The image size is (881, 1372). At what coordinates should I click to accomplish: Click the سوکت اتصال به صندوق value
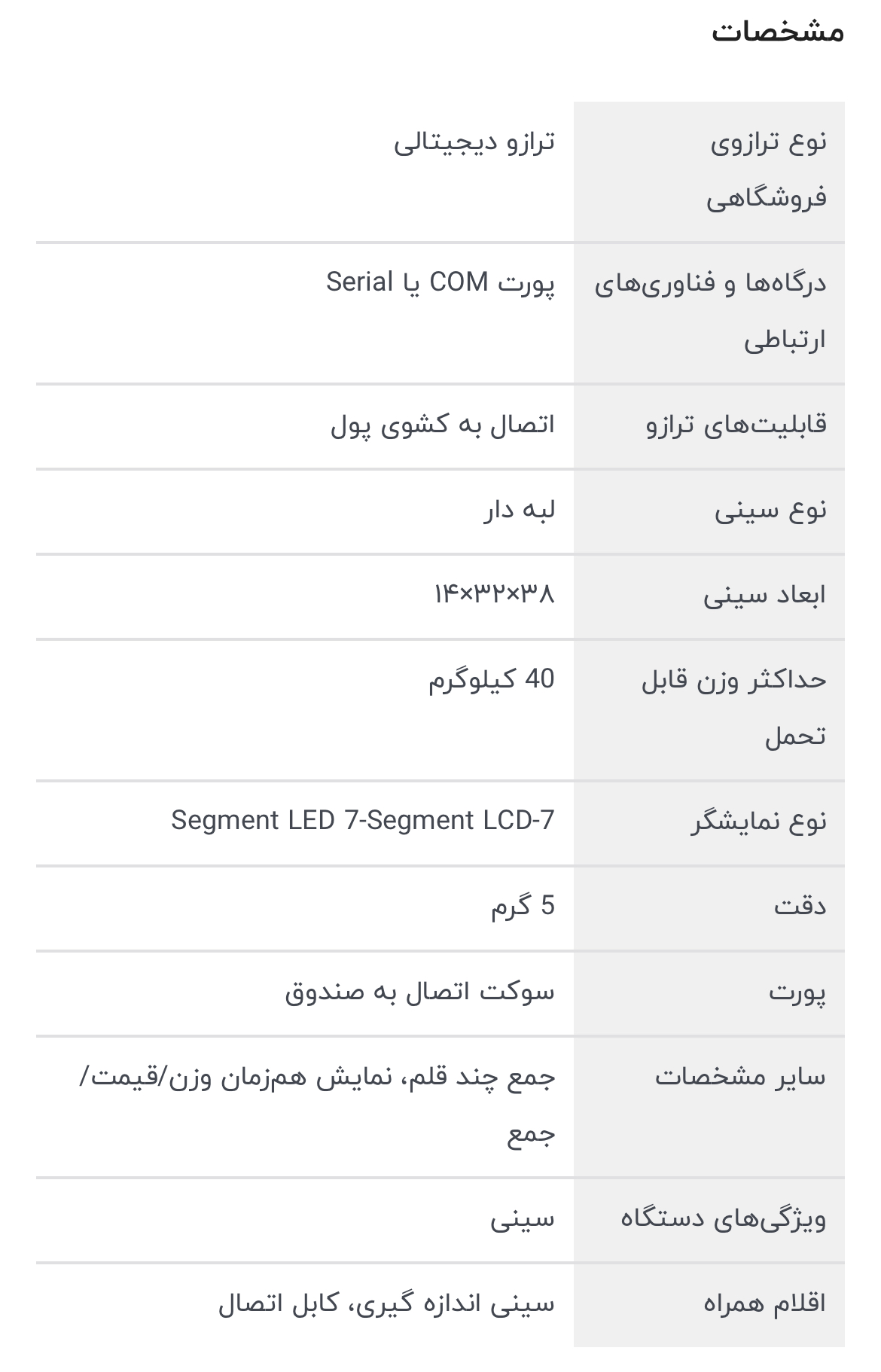(x=419, y=992)
